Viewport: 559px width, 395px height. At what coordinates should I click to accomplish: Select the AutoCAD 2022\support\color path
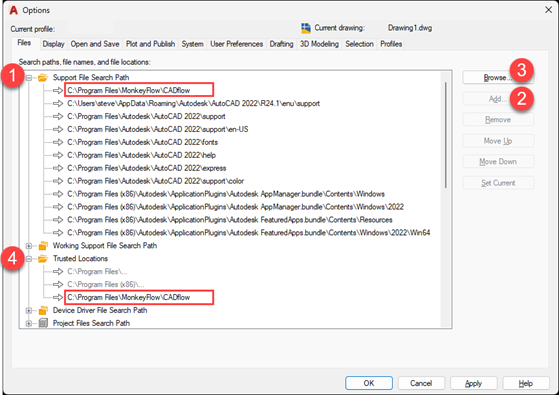(155, 181)
